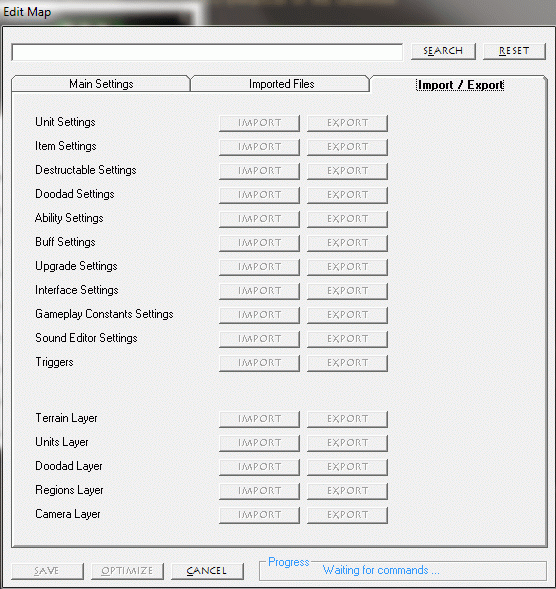Import Unit Settings
Image resolution: width=556 pixels, height=589 pixels.
tap(260, 123)
